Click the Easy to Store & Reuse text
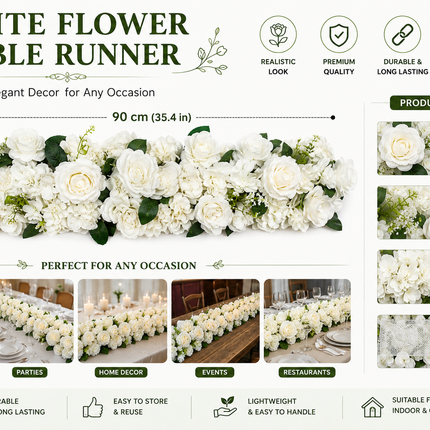 pos(140,406)
